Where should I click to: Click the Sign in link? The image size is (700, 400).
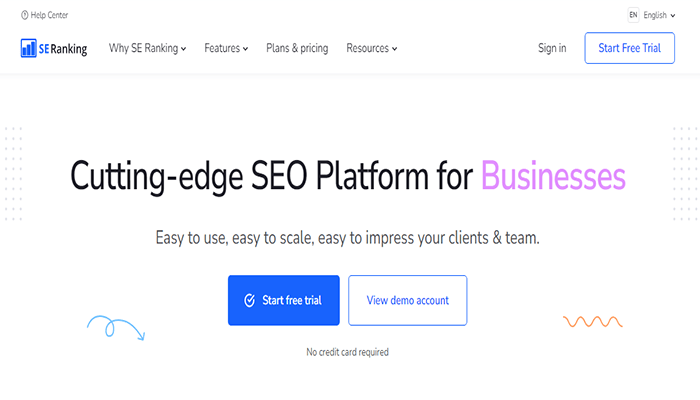coord(552,48)
